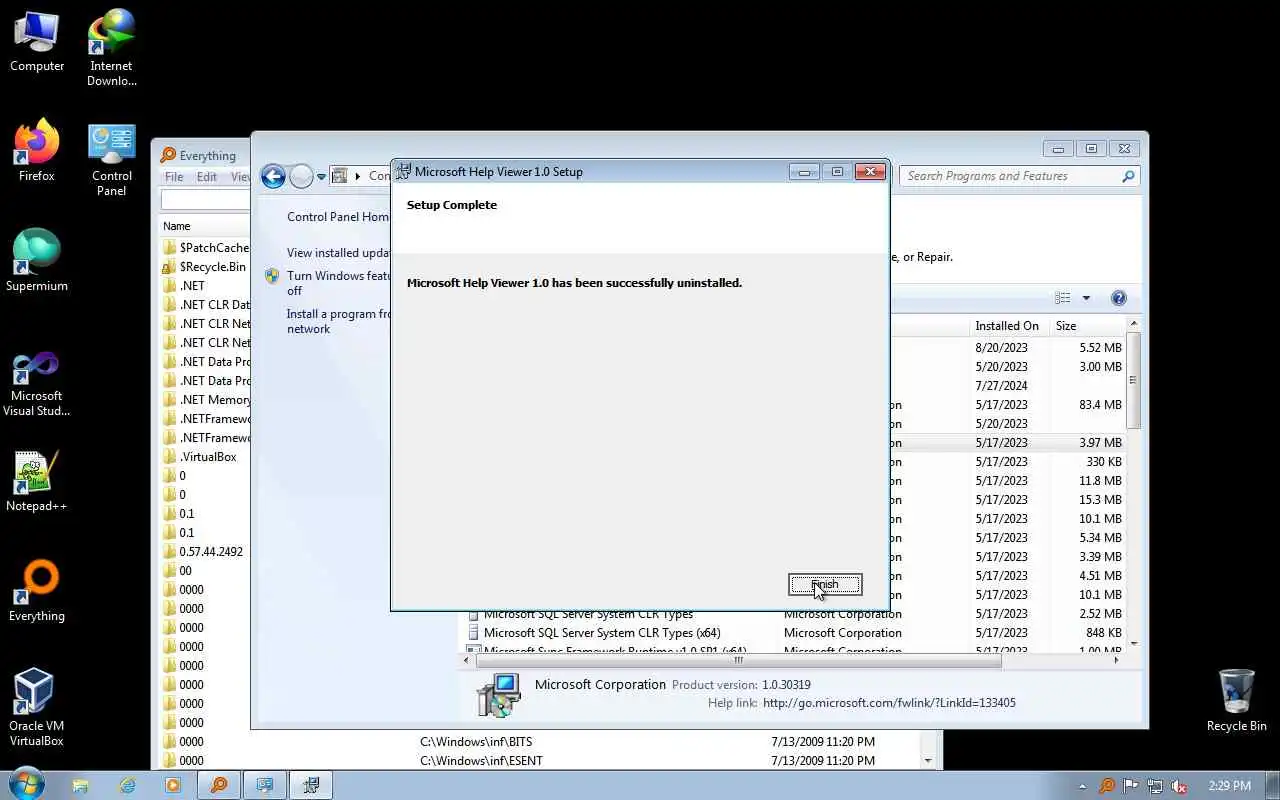1280x800 pixels.
Task: Select the program row installed on 8/20/2023
Action: 1007,348
